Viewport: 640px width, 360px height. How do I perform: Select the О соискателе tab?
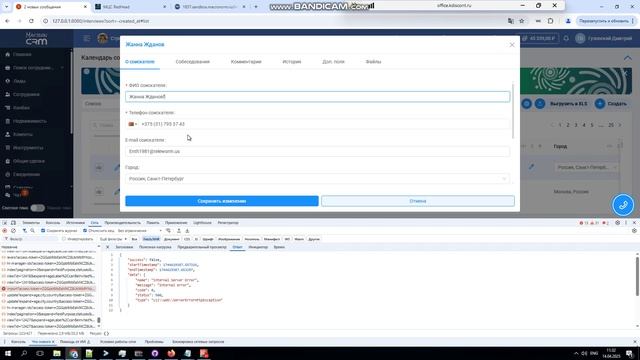[x=140, y=62]
